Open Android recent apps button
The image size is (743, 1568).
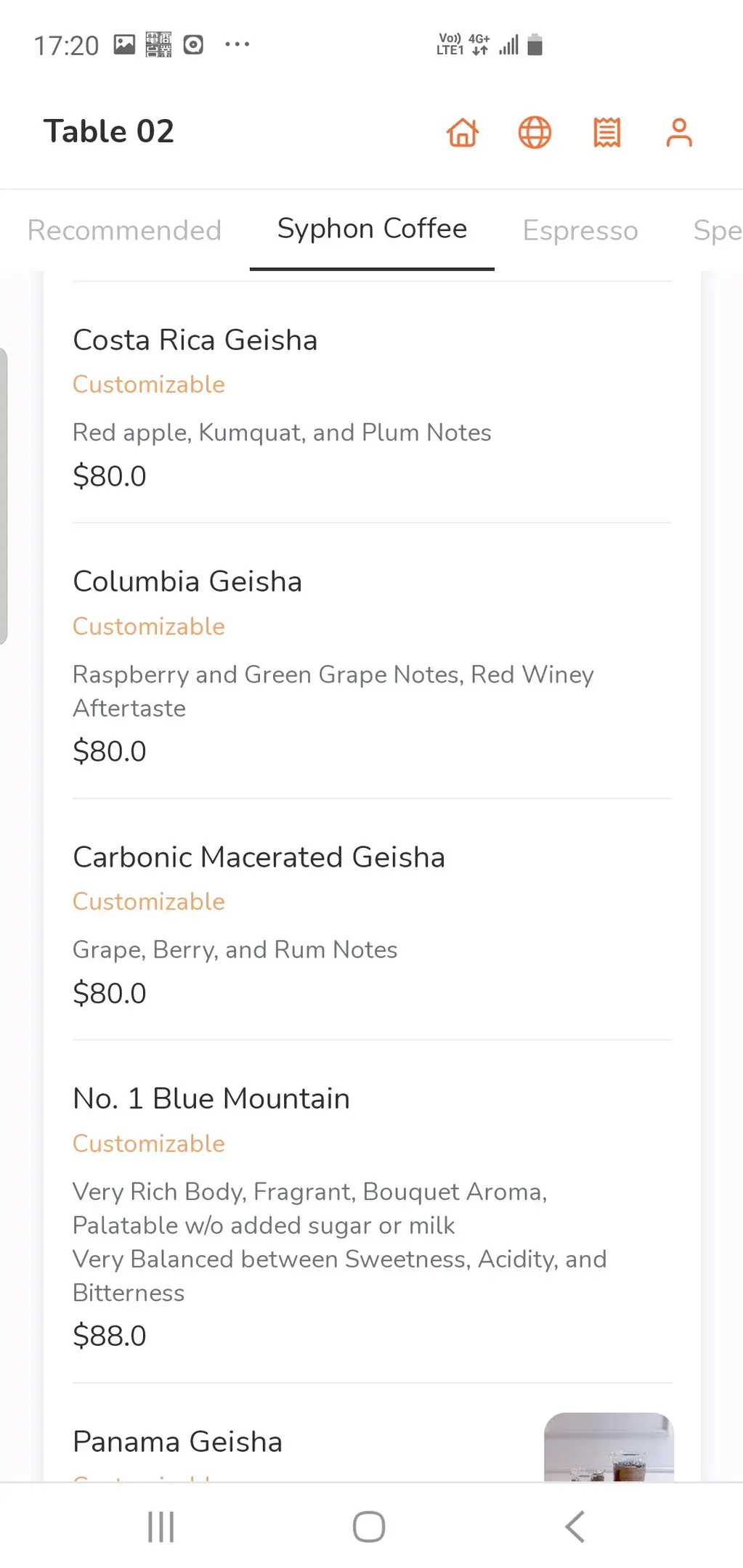click(x=161, y=1527)
